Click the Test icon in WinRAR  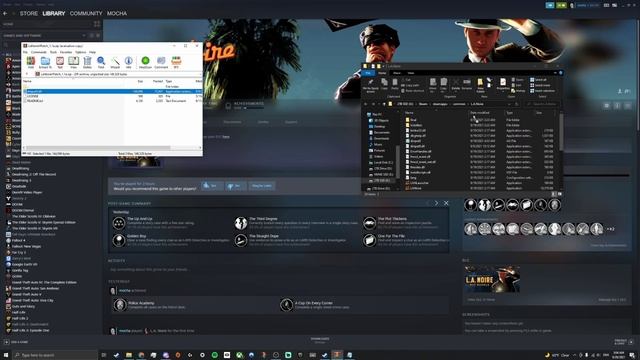click(60, 62)
